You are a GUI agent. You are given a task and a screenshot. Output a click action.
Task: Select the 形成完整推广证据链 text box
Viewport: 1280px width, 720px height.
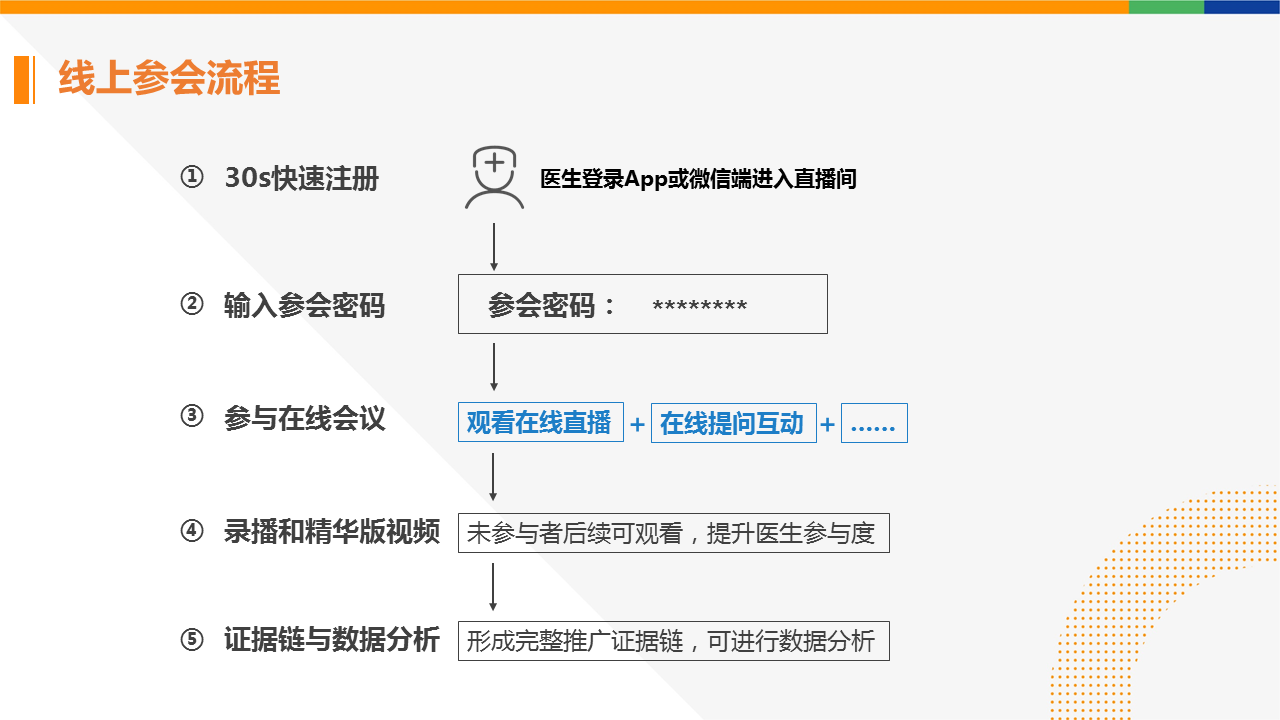click(673, 641)
